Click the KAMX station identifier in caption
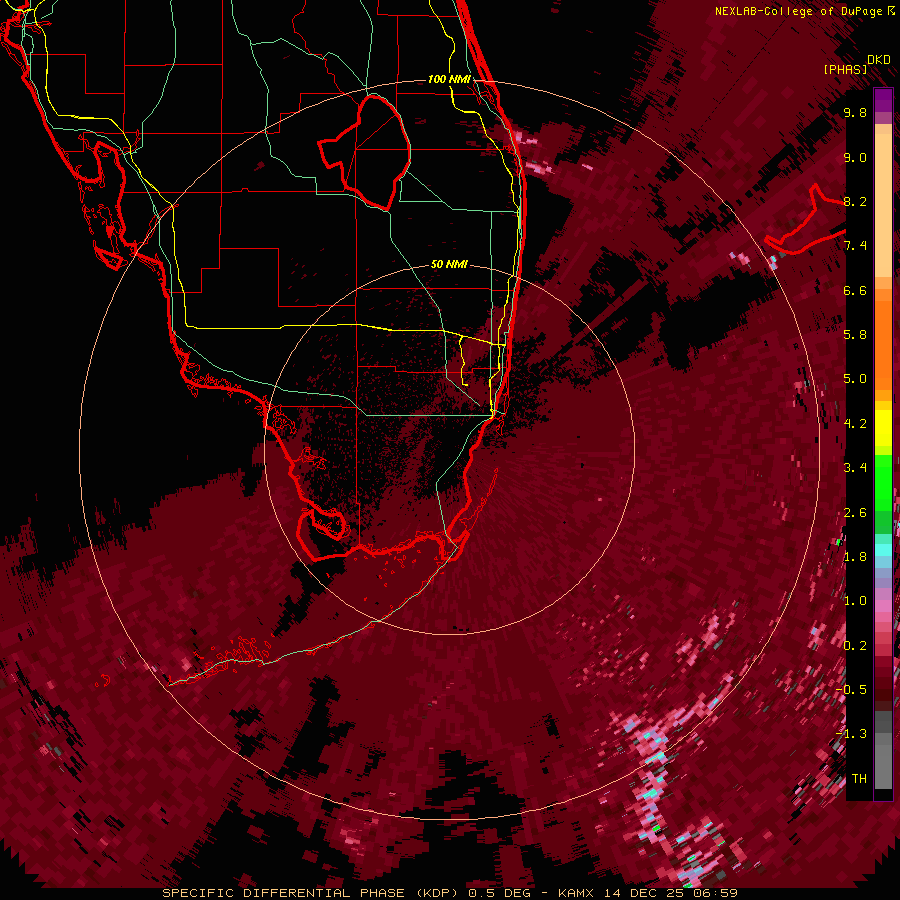900x900 pixels. 578,893
